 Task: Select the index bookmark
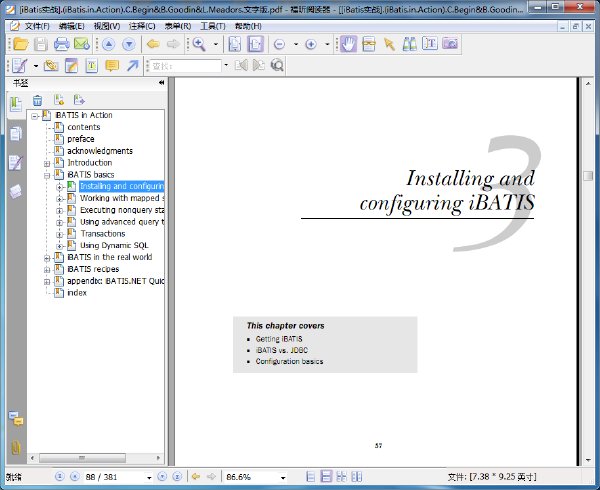(x=77, y=293)
